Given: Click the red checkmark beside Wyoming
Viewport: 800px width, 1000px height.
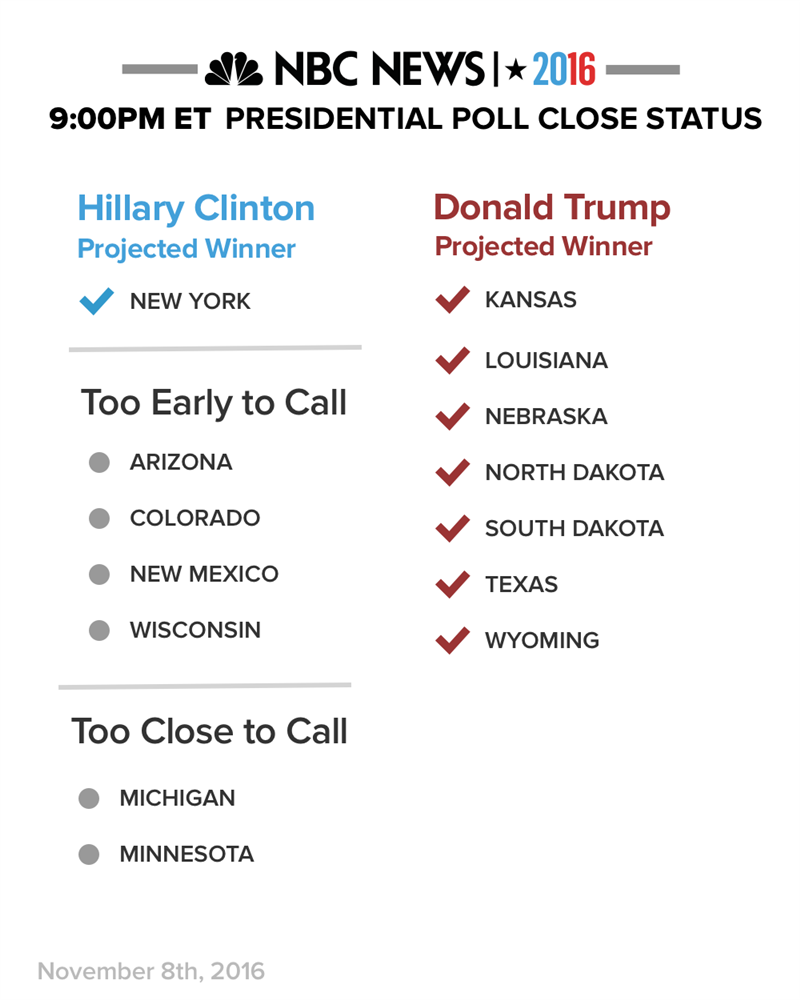Looking at the screenshot, I should click(452, 640).
